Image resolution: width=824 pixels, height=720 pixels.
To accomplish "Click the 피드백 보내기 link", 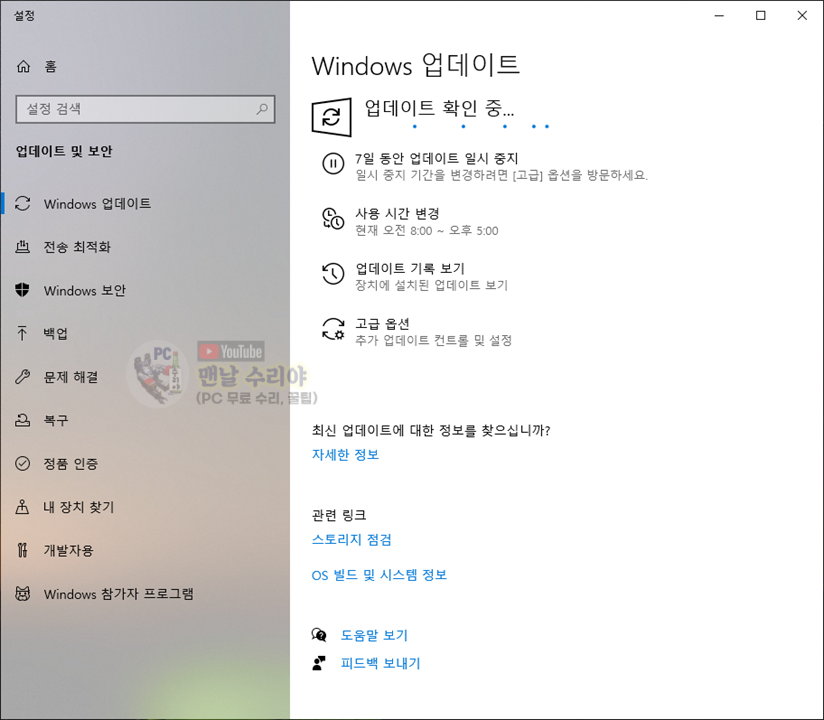I will [x=380, y=663].
